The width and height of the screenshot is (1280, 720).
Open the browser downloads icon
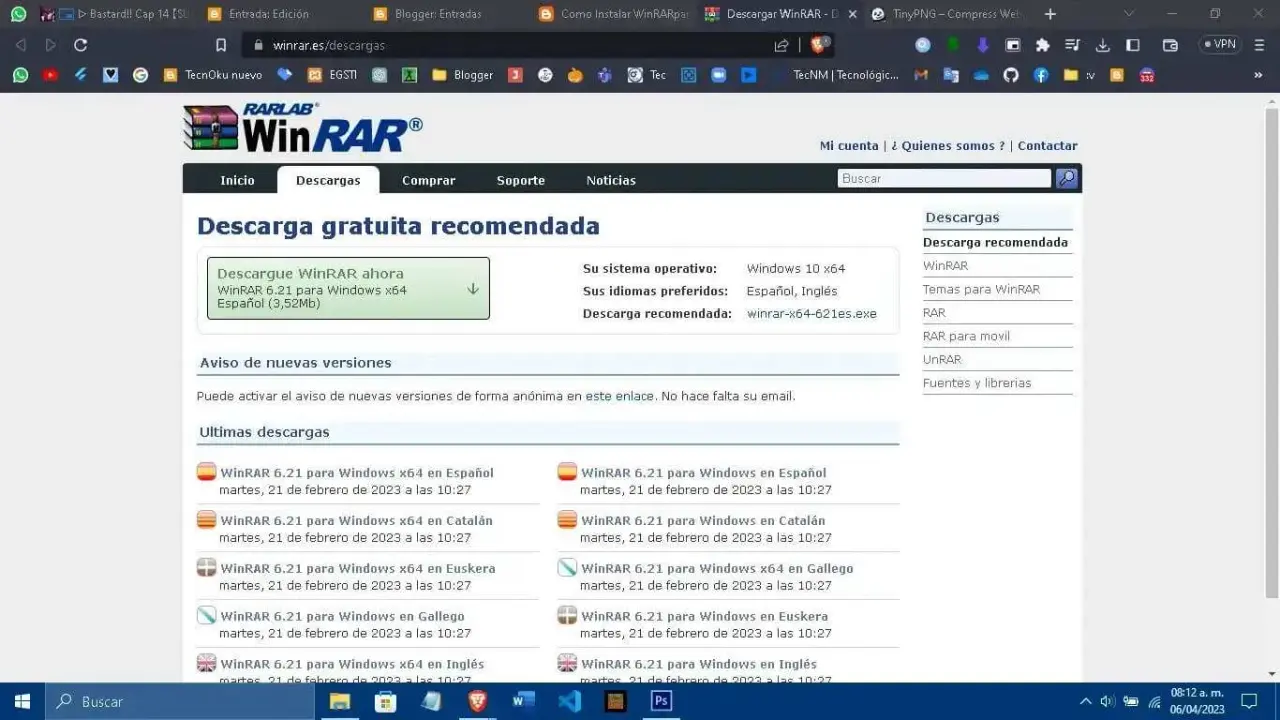tap(1103, 45)
